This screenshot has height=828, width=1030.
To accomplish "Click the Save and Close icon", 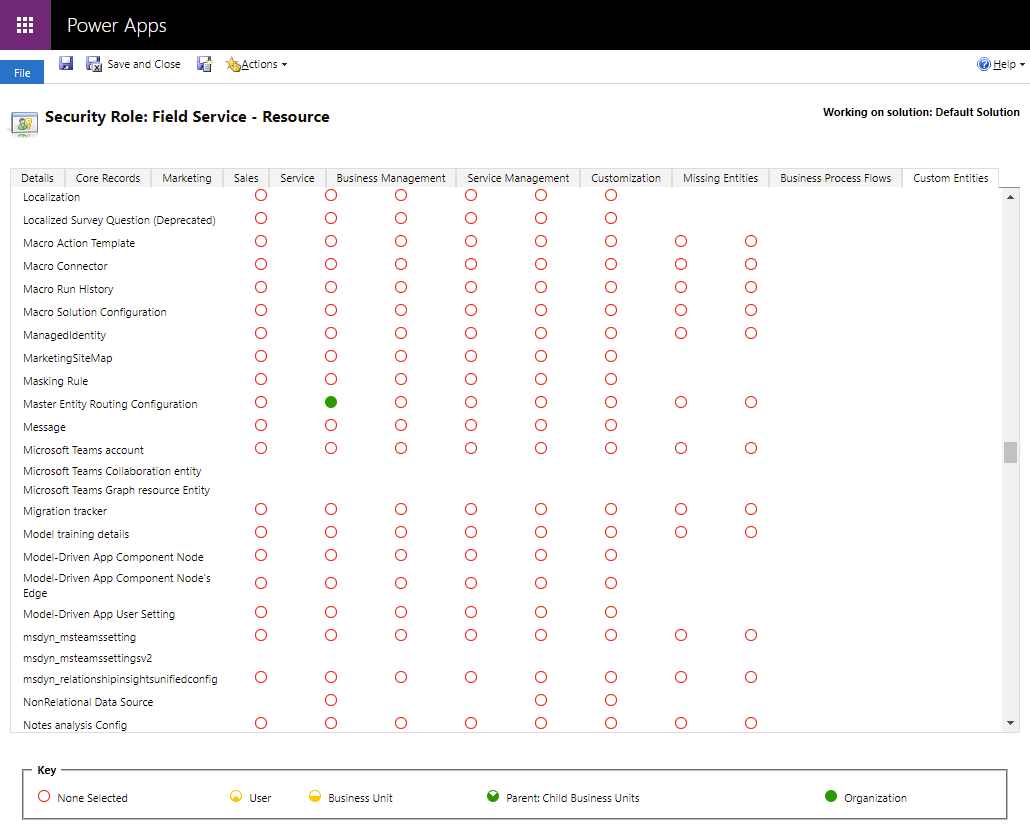I will click(x=94, y=64).
